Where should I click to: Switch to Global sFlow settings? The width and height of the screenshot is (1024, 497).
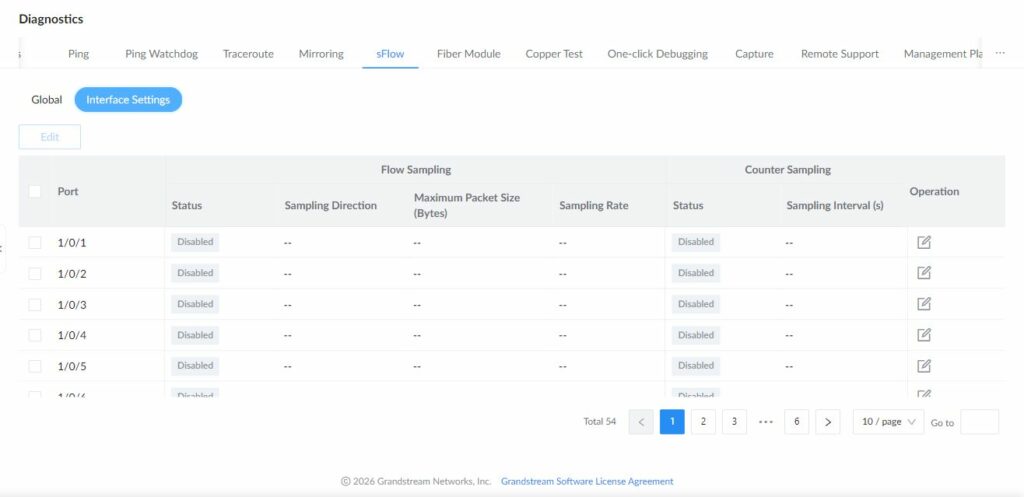47,100
